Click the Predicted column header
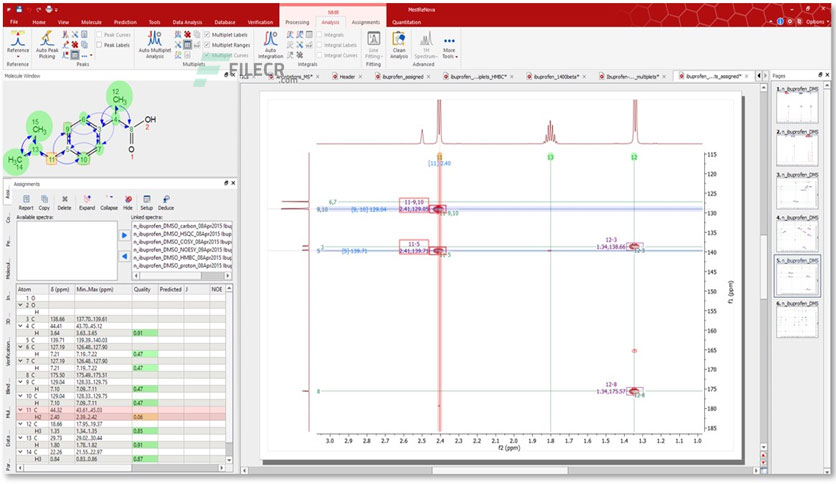The height and width of the screenshot is (484, 836). (170, 289)
